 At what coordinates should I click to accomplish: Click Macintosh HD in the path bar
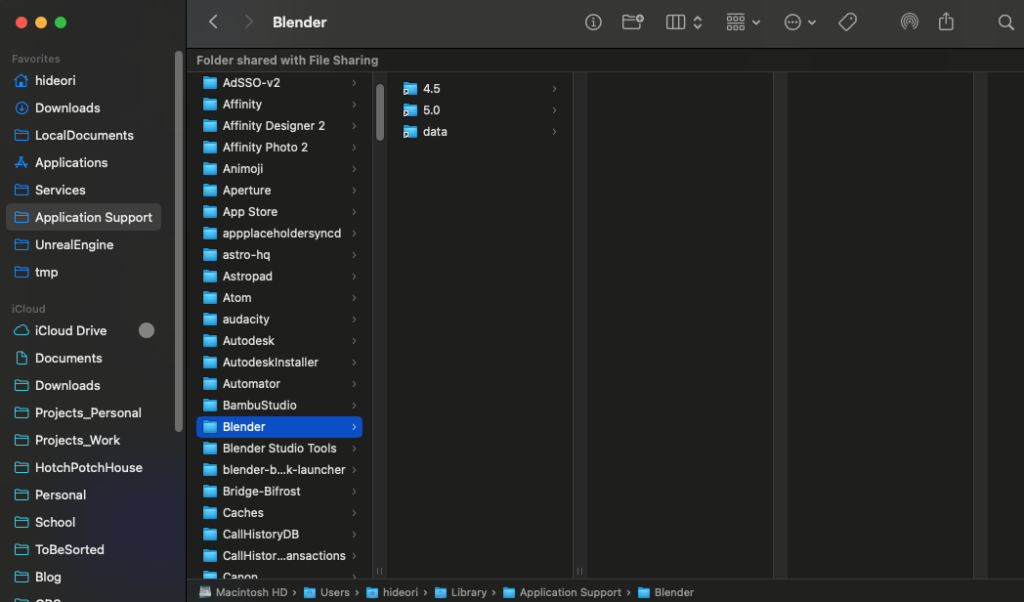[251, 592]
